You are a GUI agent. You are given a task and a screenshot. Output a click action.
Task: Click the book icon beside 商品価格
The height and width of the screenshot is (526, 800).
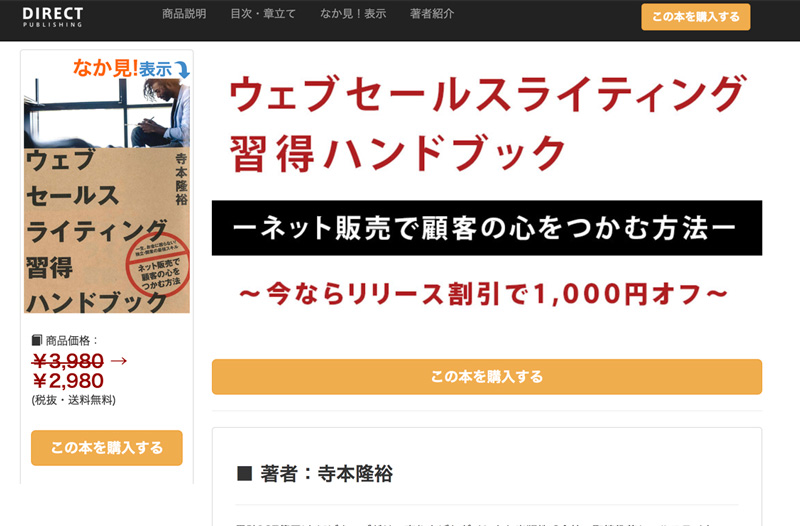37,340
